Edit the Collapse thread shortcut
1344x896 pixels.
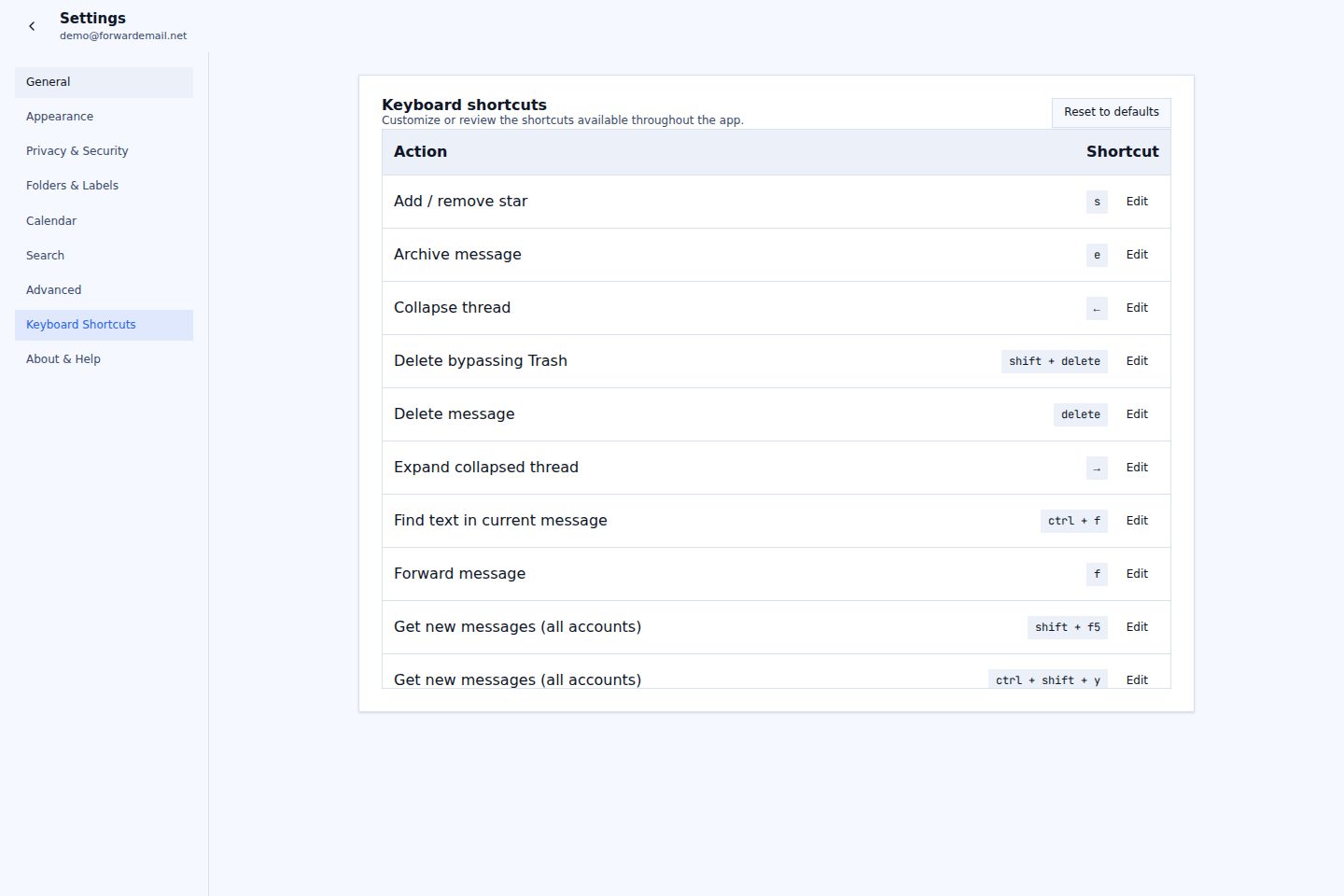(1137, 308)
